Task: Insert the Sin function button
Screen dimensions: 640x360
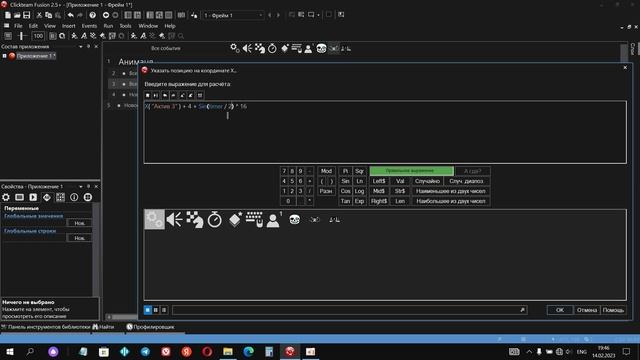Action: pos(345,181)
